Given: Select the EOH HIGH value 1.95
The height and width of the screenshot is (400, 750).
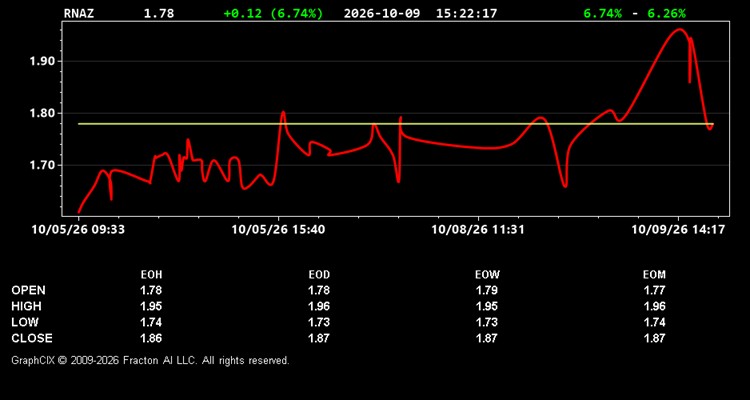Looking at the screenshot, I should 151,306.
